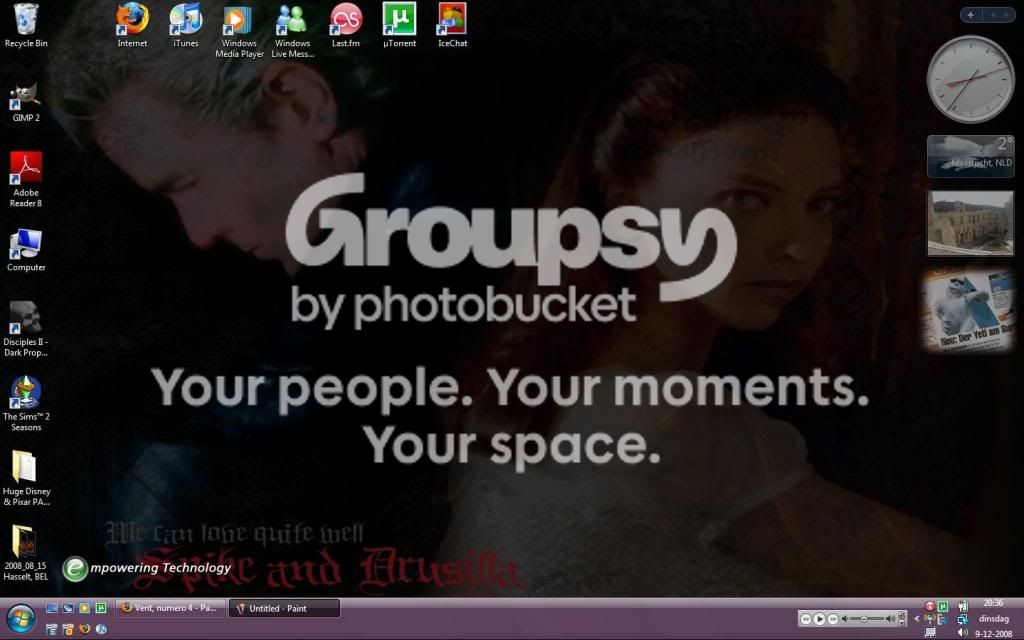This screenshot has height=640, width=1024.
Task: Open the Maastricht weather gadget
Action: [970, 156]
